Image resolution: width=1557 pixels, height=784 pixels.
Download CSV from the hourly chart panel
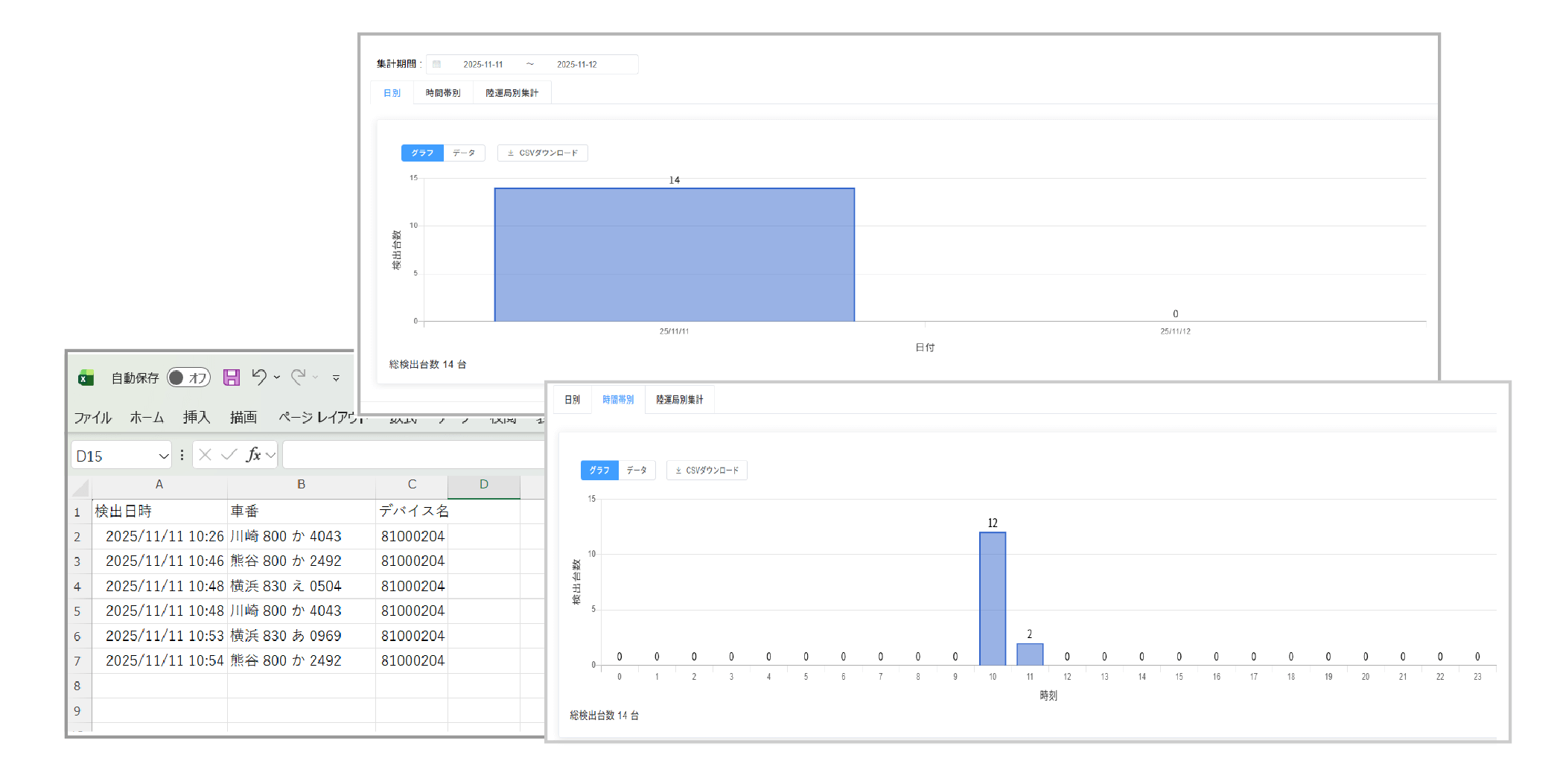point(707,471)
